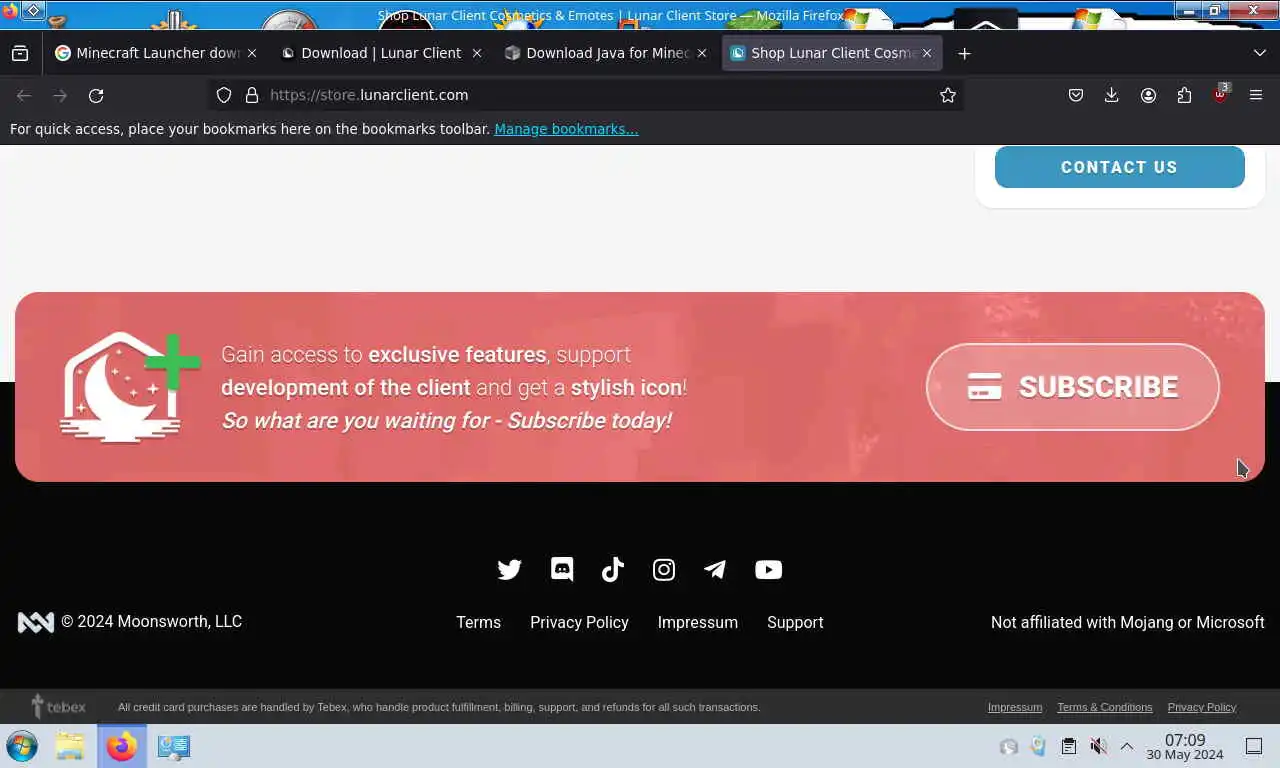Show the desktop via notification button
The height and width of the screenshot is (768, 1280).
coord(1254,746)
